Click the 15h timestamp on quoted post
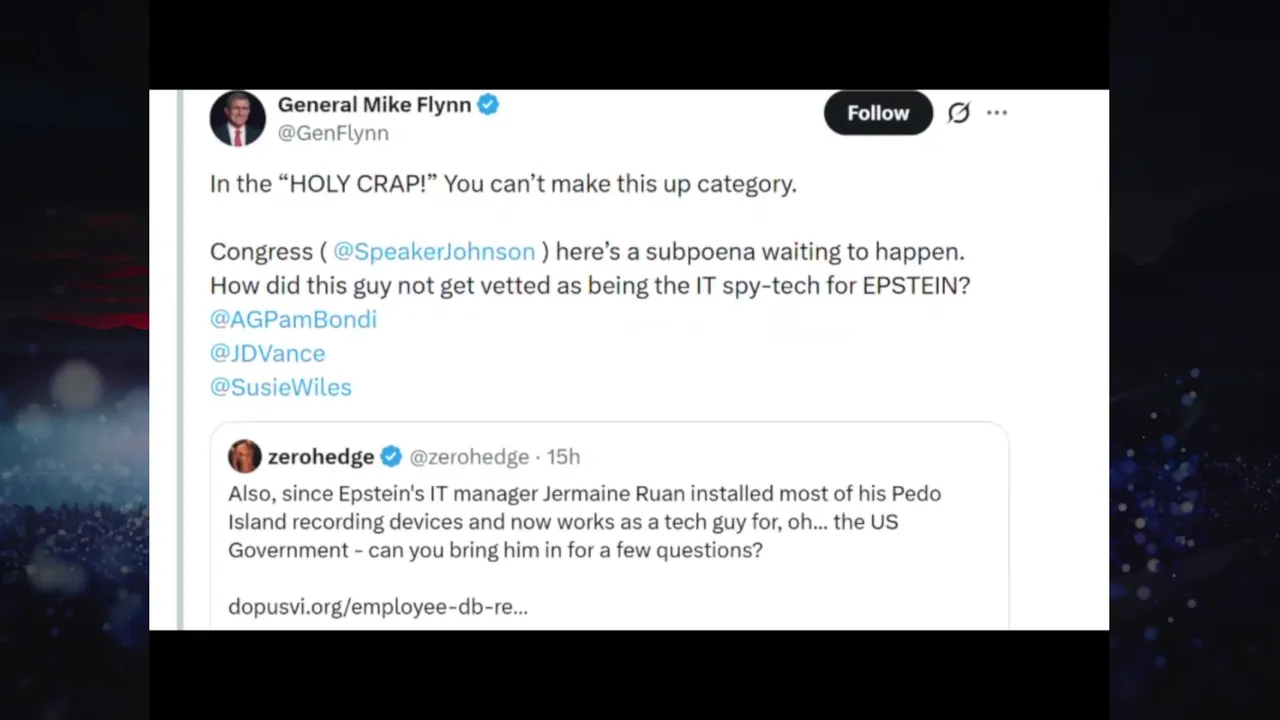This screenshot has width=1280, height=720. [563, 457]
